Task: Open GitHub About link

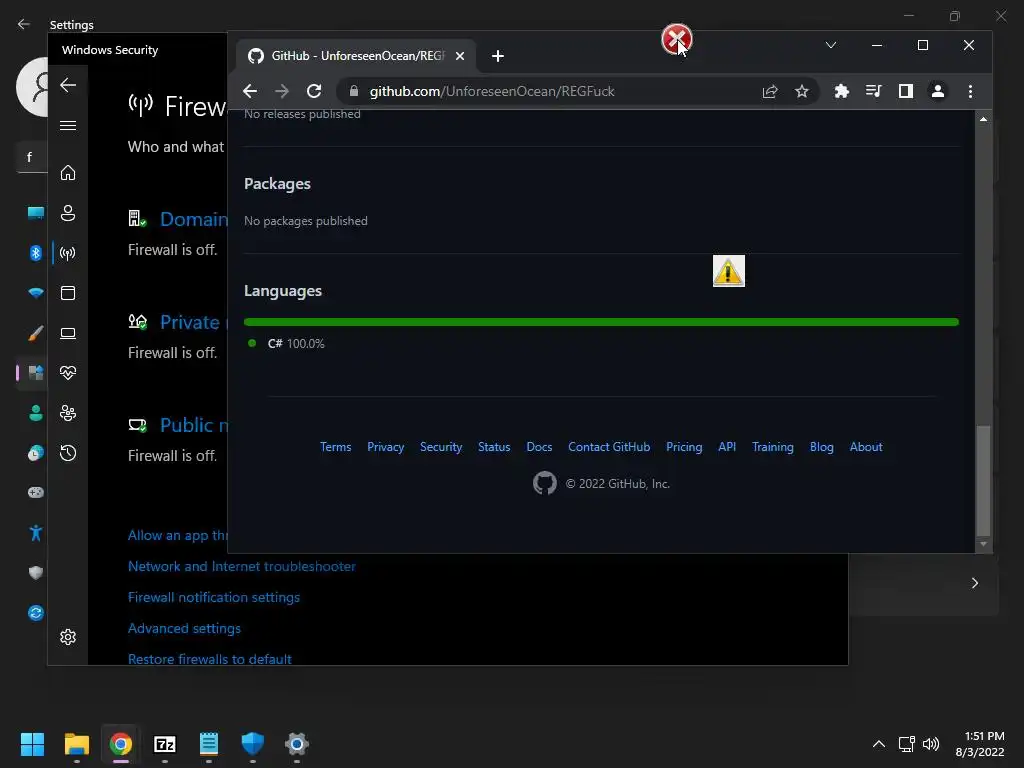Action: (x=866, y=447)
